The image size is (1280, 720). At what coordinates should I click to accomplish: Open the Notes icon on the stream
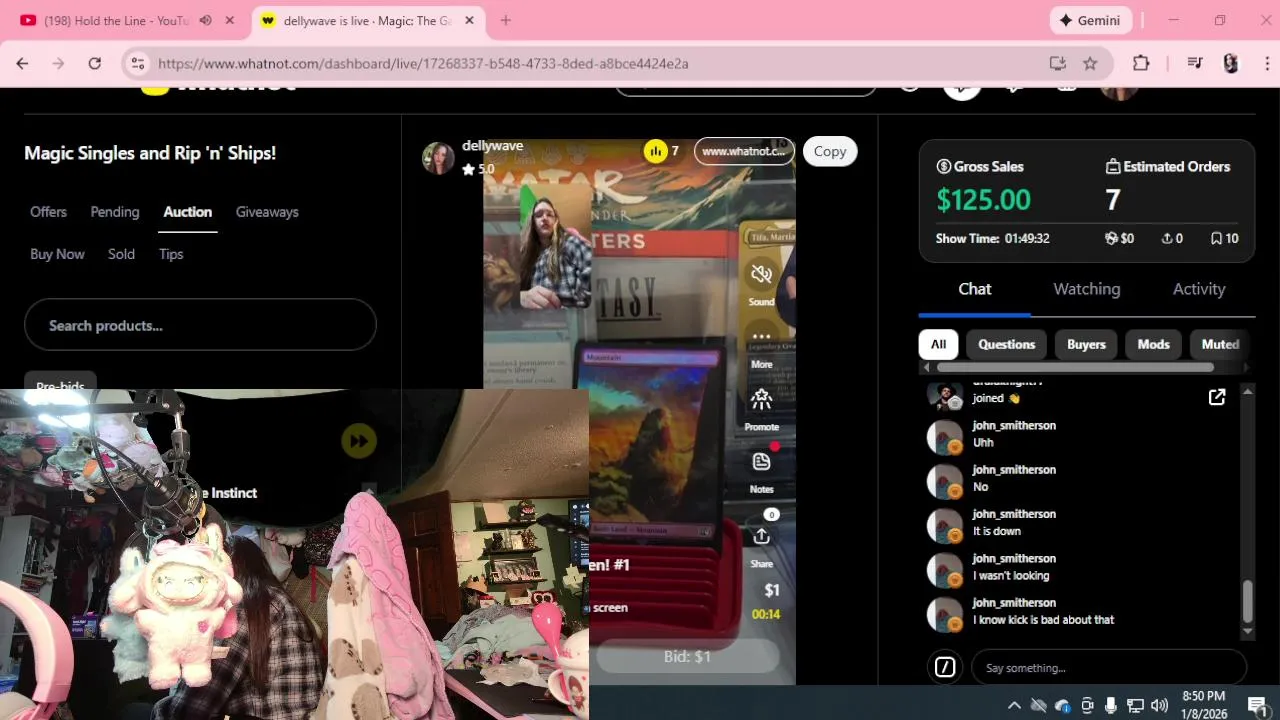pos(761,462)
